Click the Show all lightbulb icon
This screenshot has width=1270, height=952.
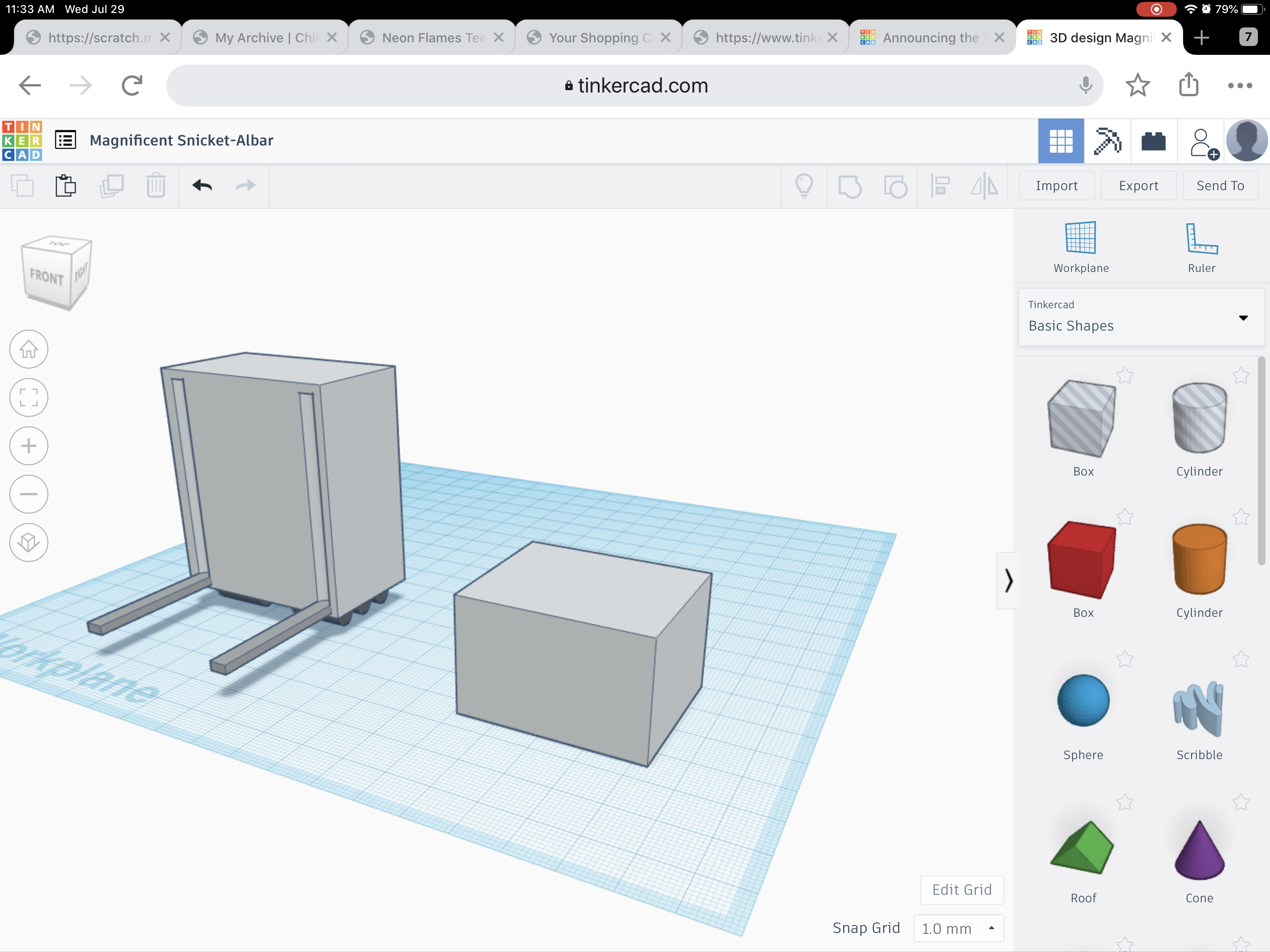click(804, 186)
